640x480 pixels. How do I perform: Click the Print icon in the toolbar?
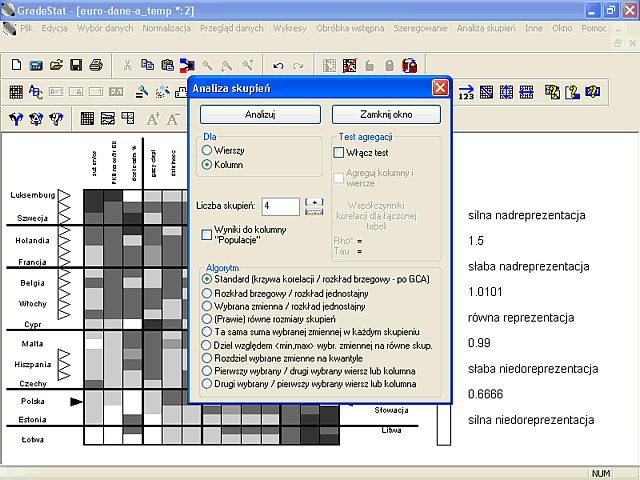[96, 65]
